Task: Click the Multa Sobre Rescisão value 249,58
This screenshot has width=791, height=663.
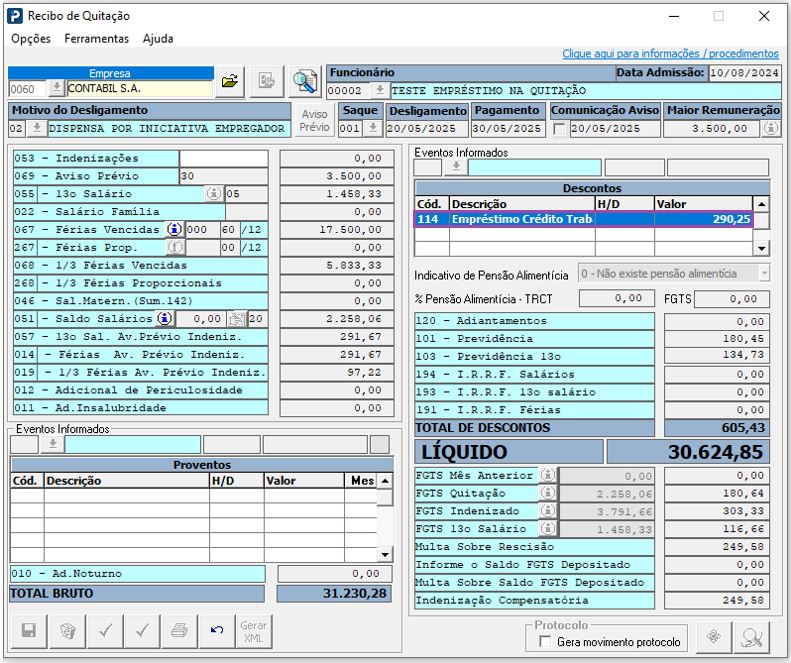Action: click(717, 546)
